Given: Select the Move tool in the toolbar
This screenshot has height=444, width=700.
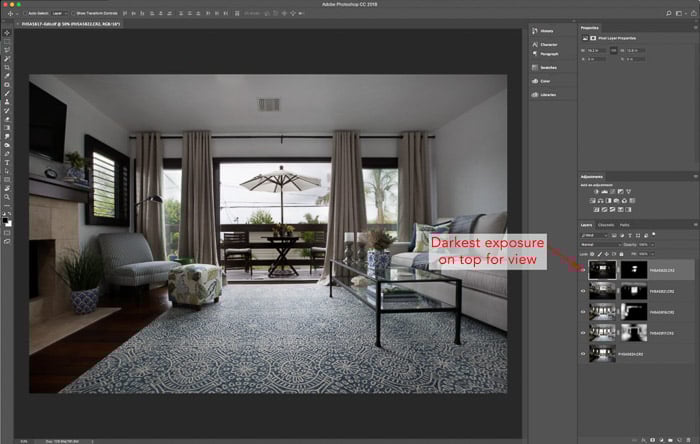Looking at the screenshot, I should tap(7, 33).
